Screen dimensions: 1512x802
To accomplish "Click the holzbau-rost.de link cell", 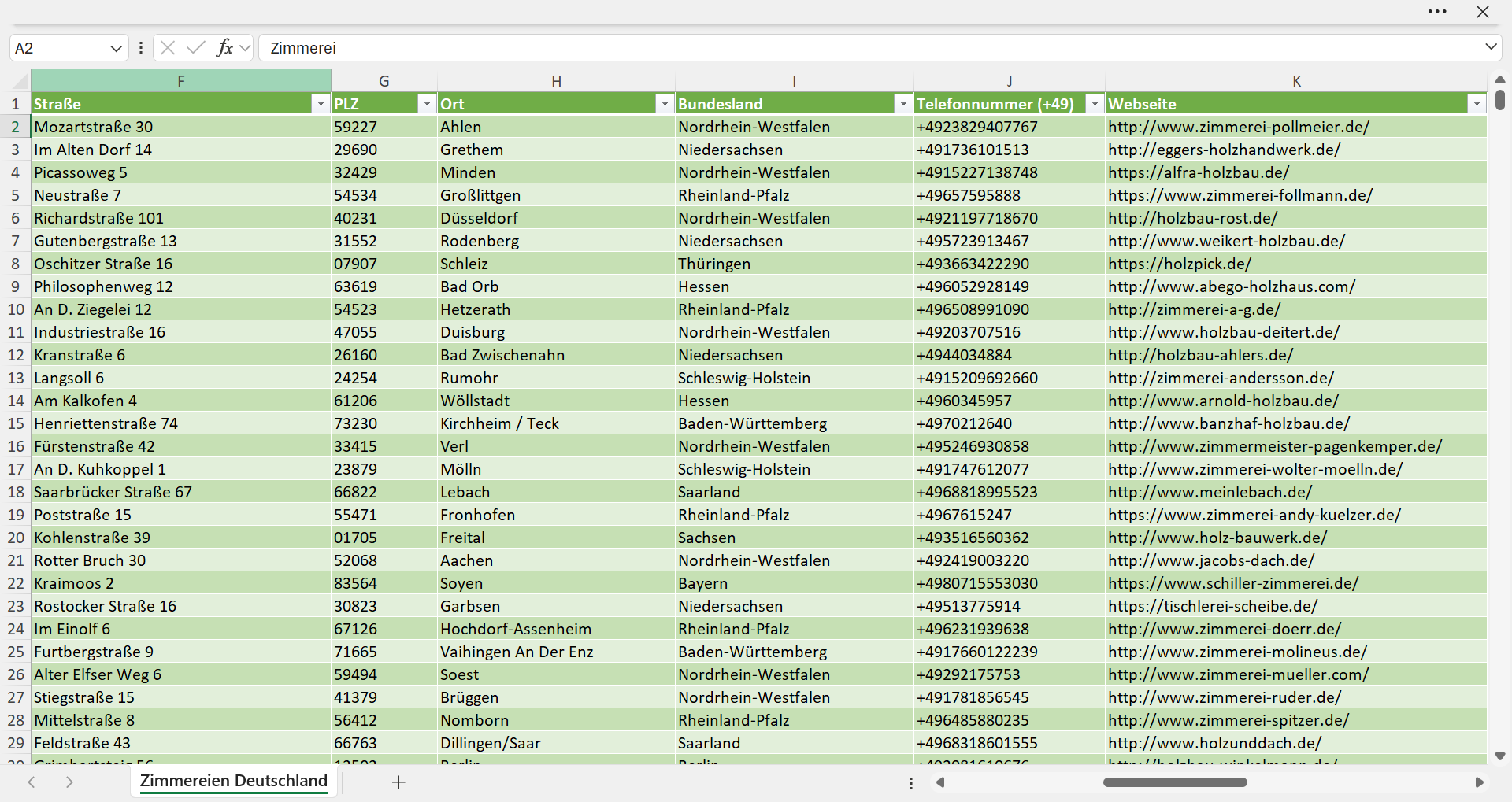I will pos(1296,218).
